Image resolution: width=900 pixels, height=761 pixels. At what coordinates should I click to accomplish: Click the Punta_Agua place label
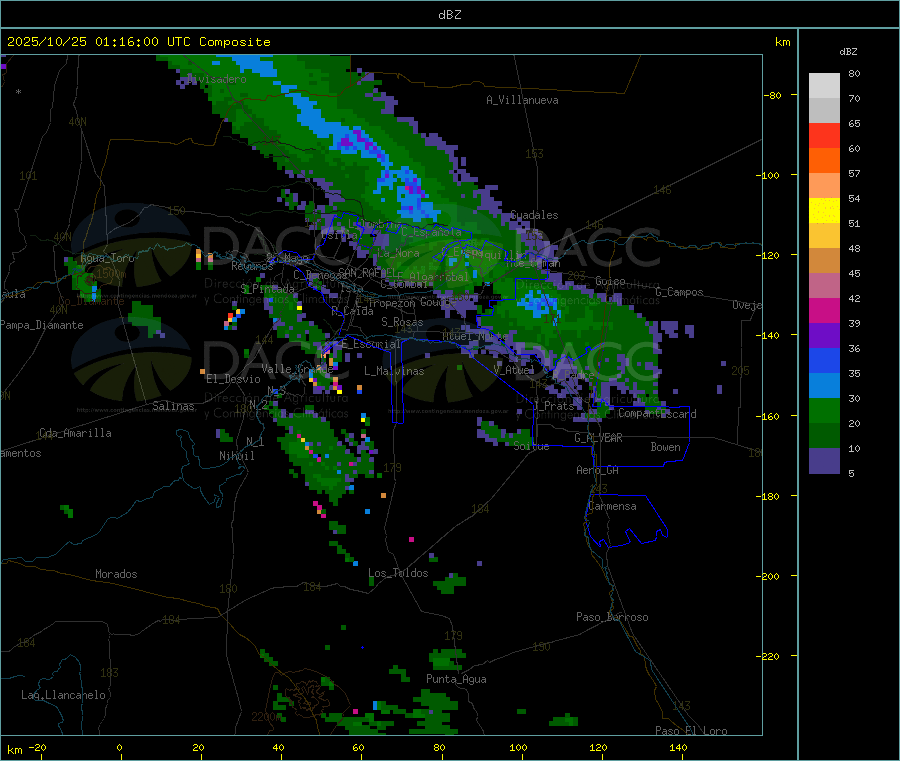[x=456, y=679]
